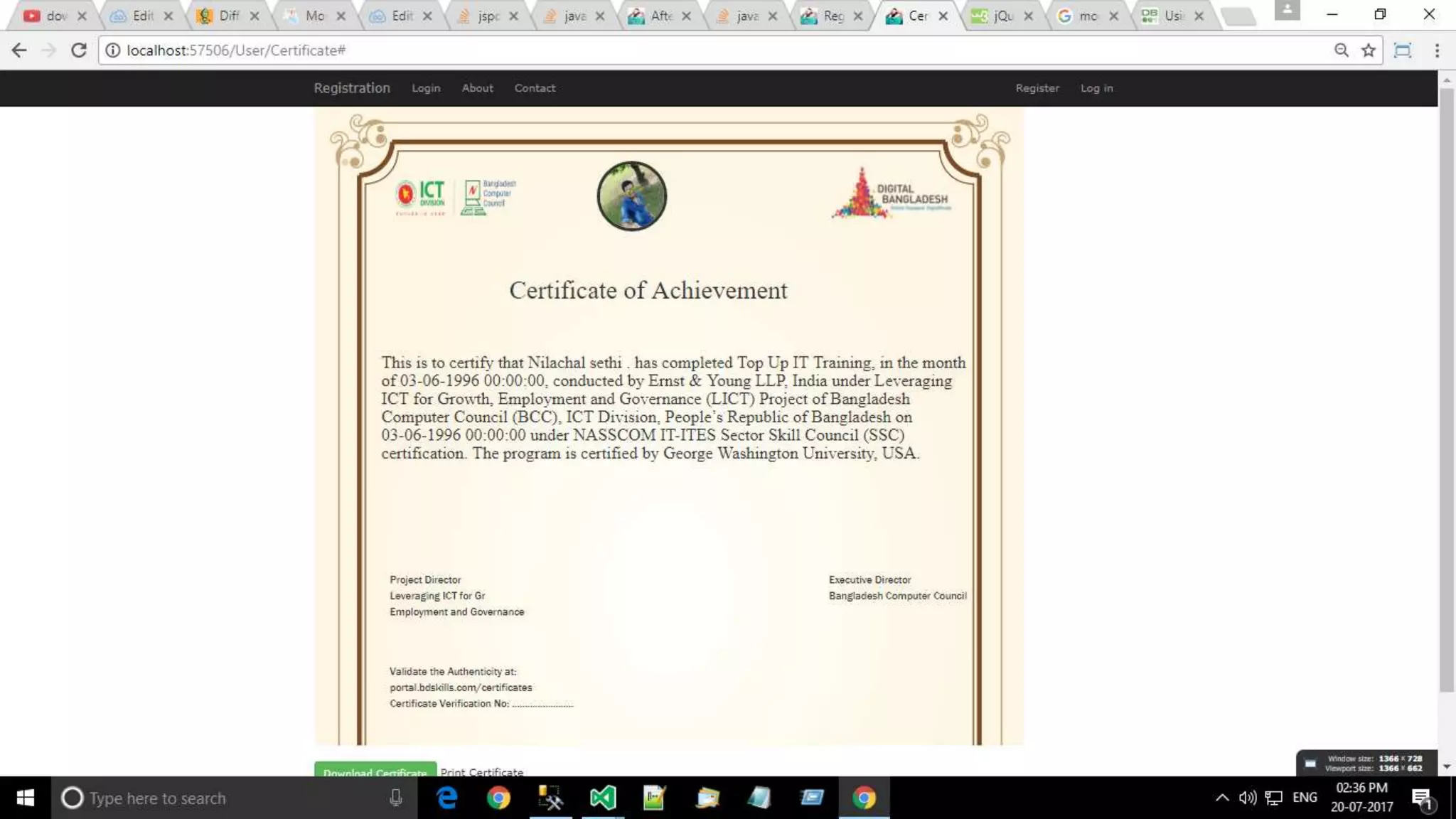
Task: Open Microsoft Edge from taskbar
Action: pos(447,798)
